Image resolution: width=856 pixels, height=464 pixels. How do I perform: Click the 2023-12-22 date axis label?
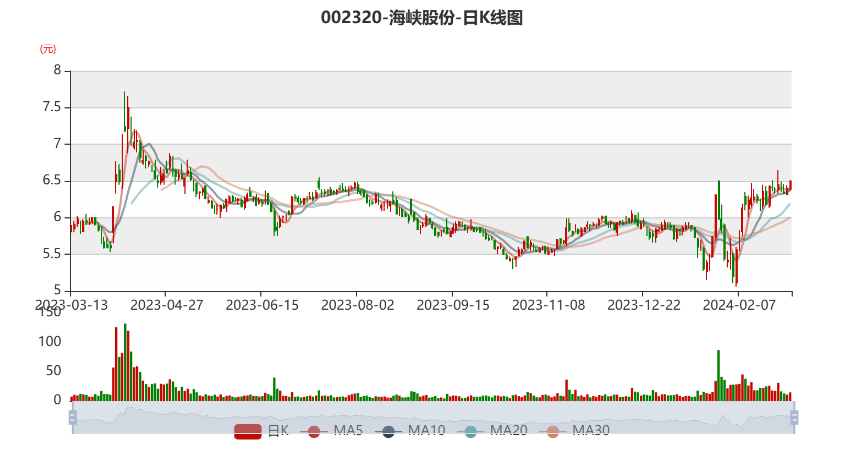pyautogui.click(x=644, y=305)
